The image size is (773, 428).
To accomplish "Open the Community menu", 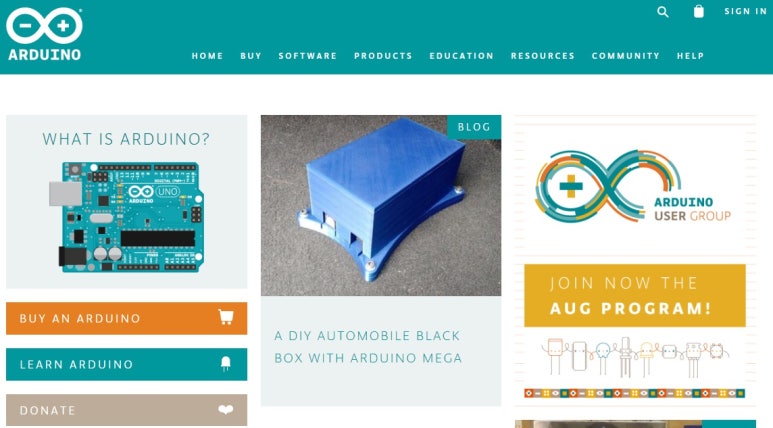I will (x=626, y=56).
